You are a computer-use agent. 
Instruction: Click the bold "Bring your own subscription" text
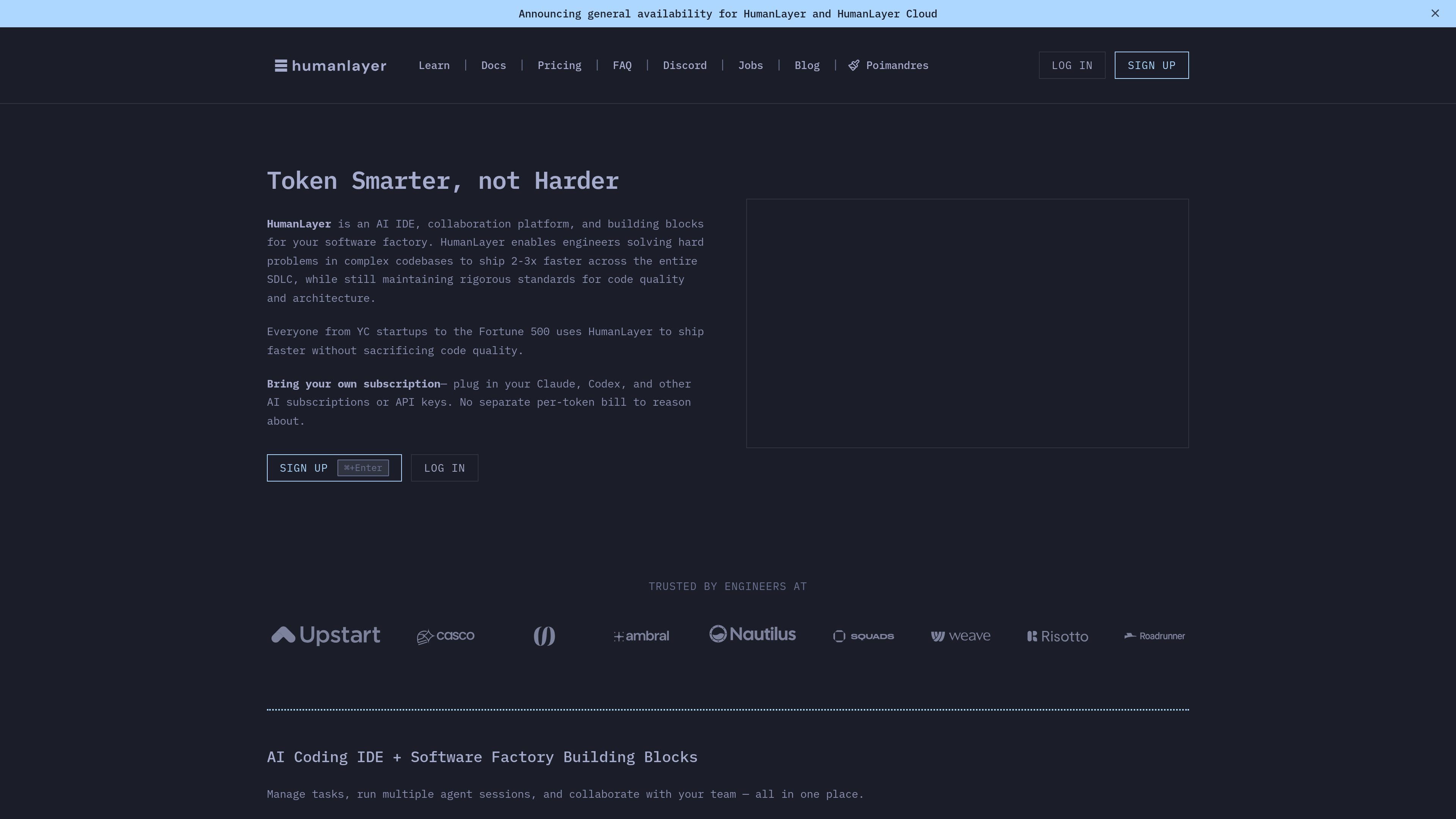[x=353, y=384]
